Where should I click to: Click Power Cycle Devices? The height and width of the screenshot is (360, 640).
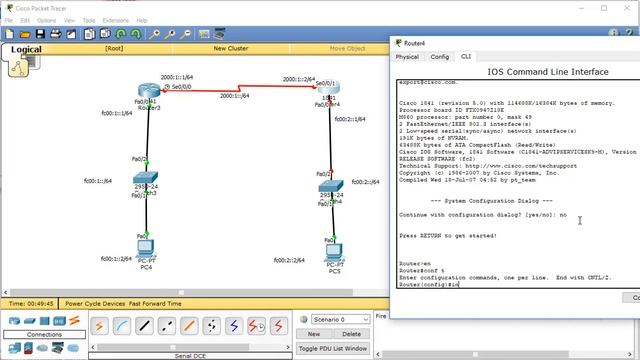[x=95, y=304]
